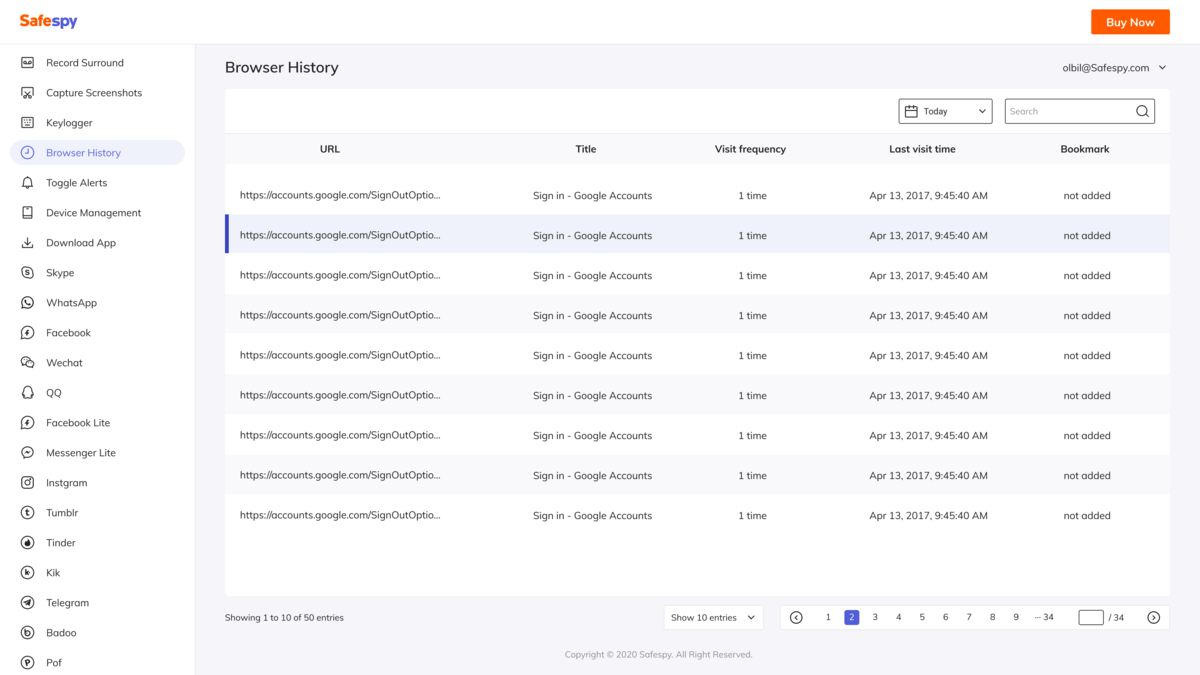Click the Capture Screenshots icon

pyautogui.click(x=28, y=93)
